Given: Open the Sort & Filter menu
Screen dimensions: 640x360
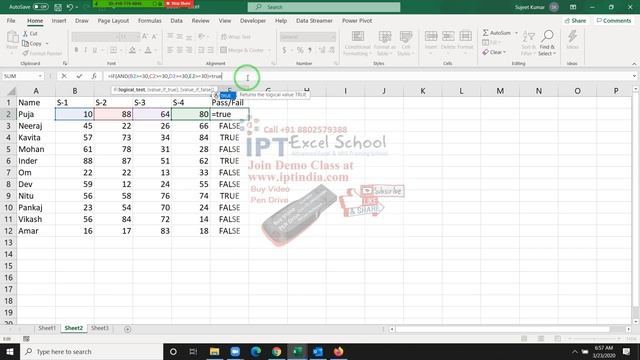Looking at the screenshot, I should tap(528, 43).
